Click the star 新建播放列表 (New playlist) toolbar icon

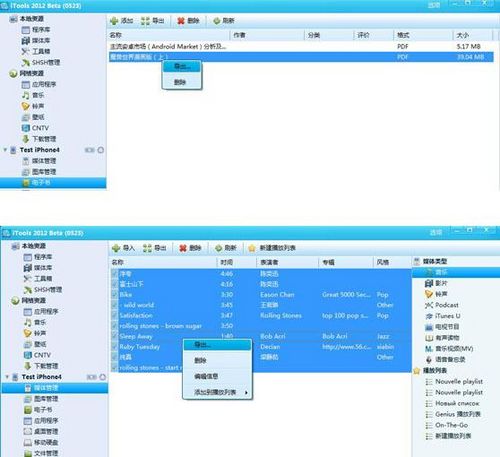(252, 248)
